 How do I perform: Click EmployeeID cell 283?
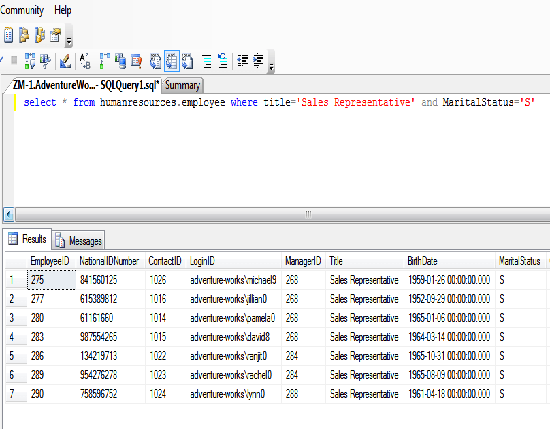point(51,337)
